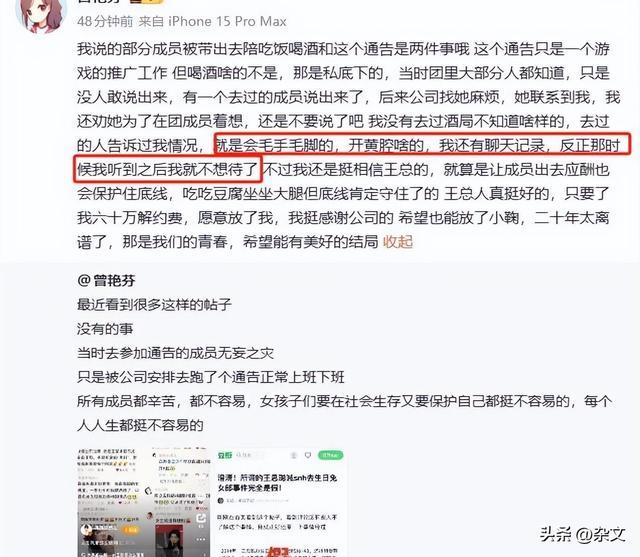The width and height of the screenshot is (640, 557).
Task: Click the quoted line 没有的事
Action: (105, 328)
